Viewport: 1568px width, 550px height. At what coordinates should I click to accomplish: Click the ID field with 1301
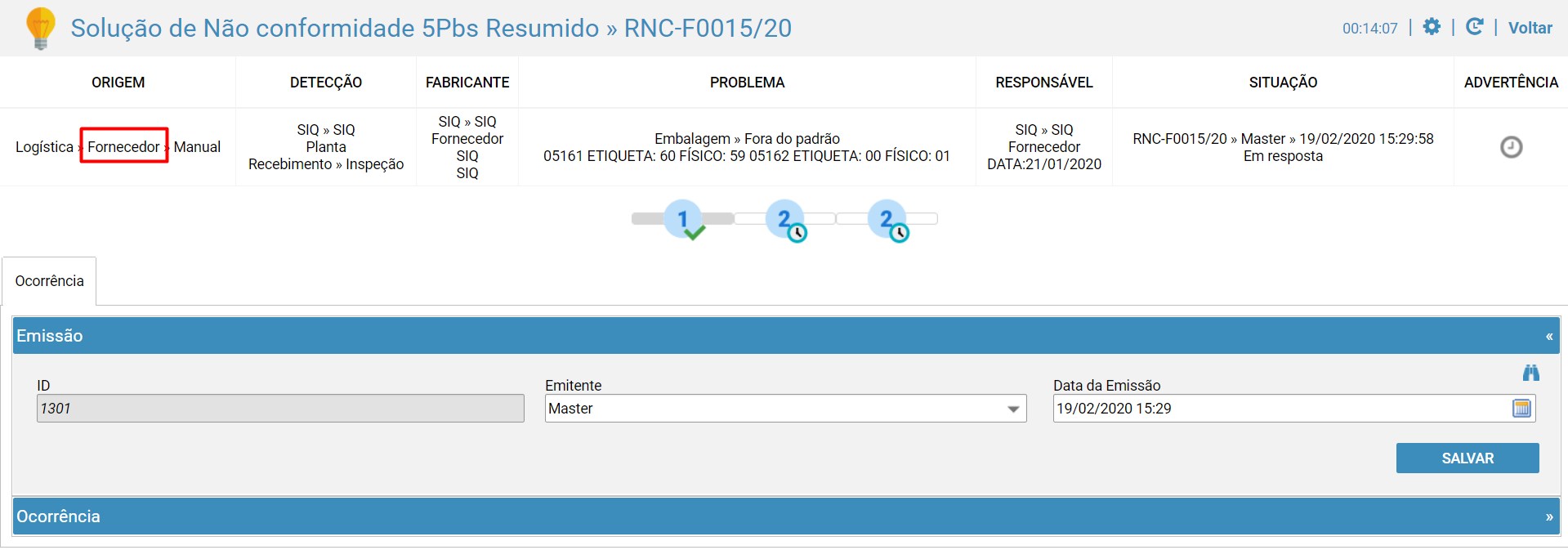coord(280,409)
